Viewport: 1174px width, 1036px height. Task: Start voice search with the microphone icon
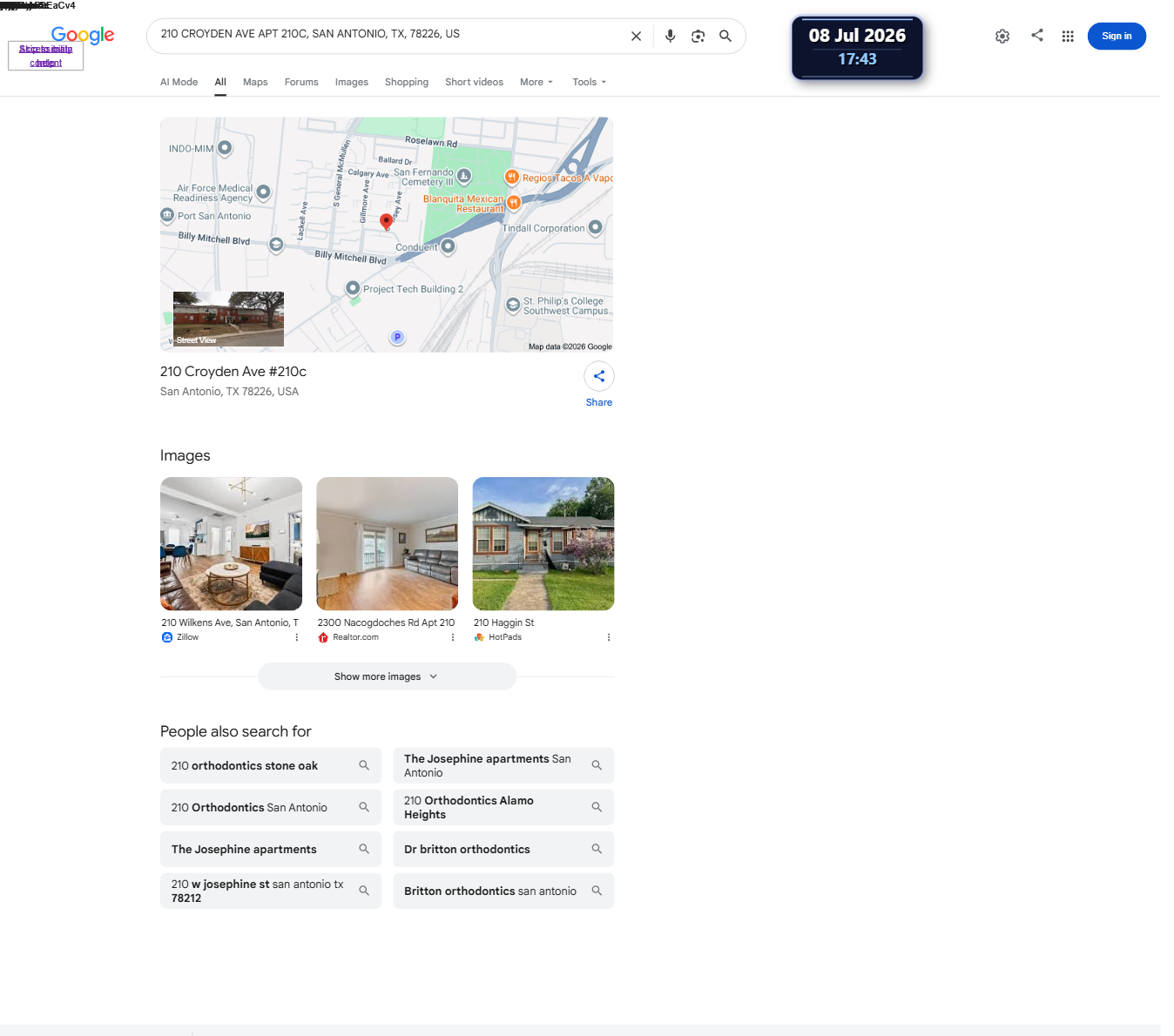pyautogui.click(x=670, y=37)
